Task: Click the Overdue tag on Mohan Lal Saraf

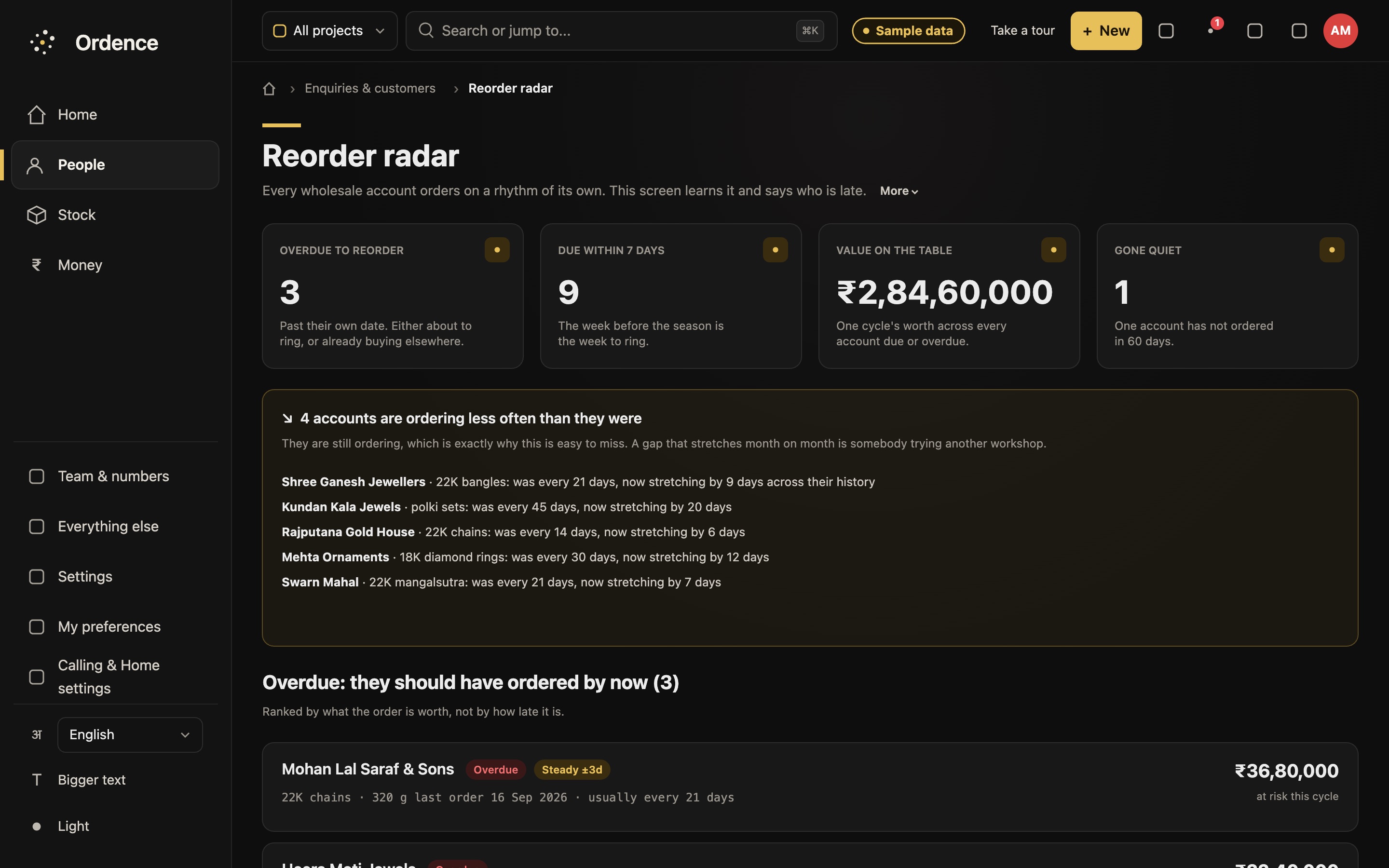Action: point(495,770)
